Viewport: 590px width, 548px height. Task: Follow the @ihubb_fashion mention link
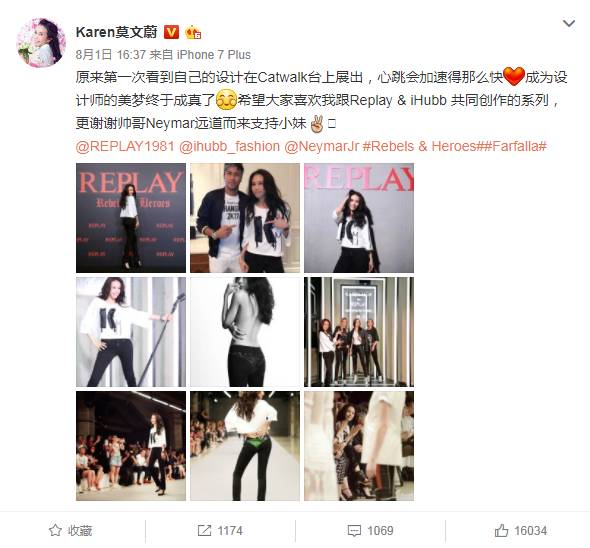coord(229,146)
